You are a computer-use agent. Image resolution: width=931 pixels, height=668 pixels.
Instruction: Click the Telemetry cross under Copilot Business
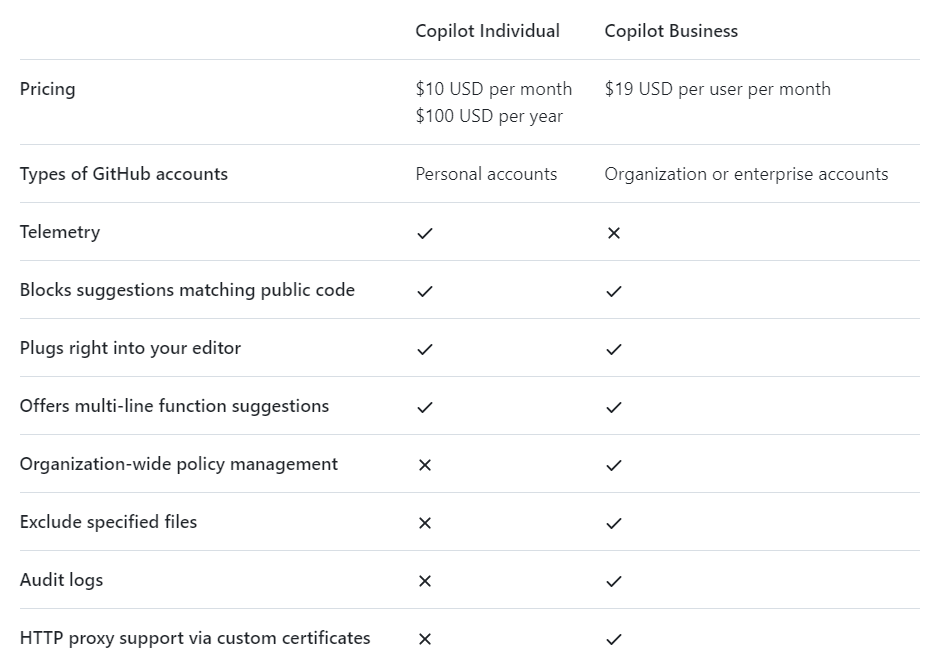[614, 233]
